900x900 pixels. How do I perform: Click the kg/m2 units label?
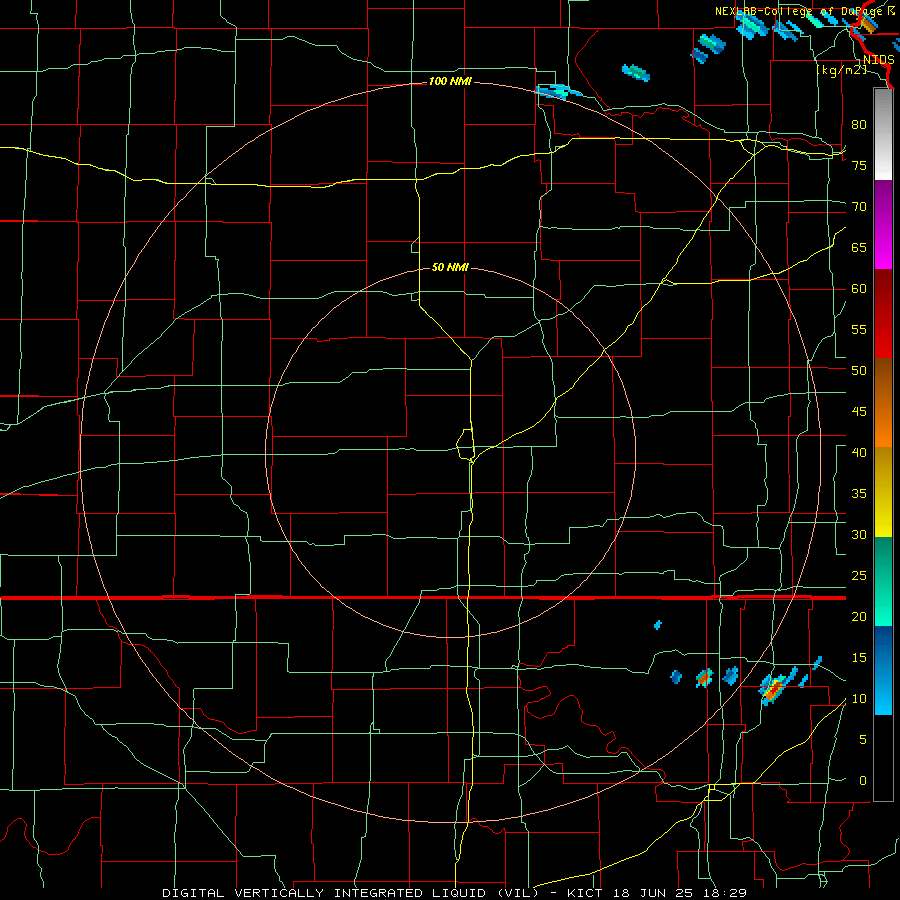[841, 70]
